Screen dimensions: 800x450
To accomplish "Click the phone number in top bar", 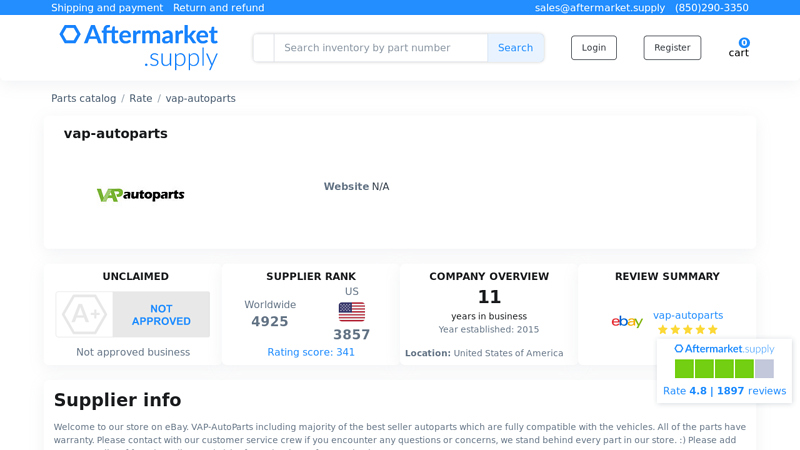I will [x=711, y=8].
